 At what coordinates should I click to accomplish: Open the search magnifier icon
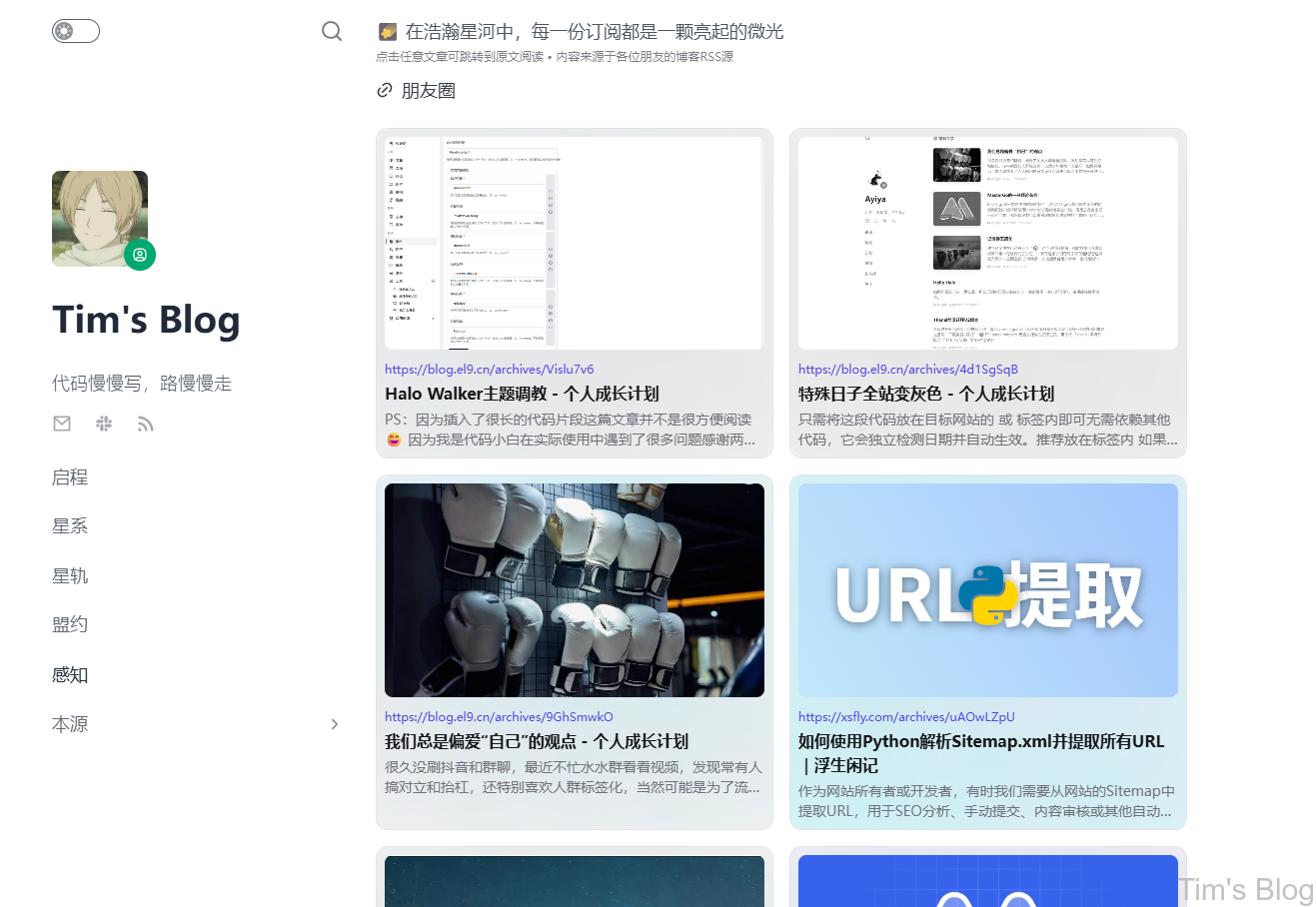332,31
